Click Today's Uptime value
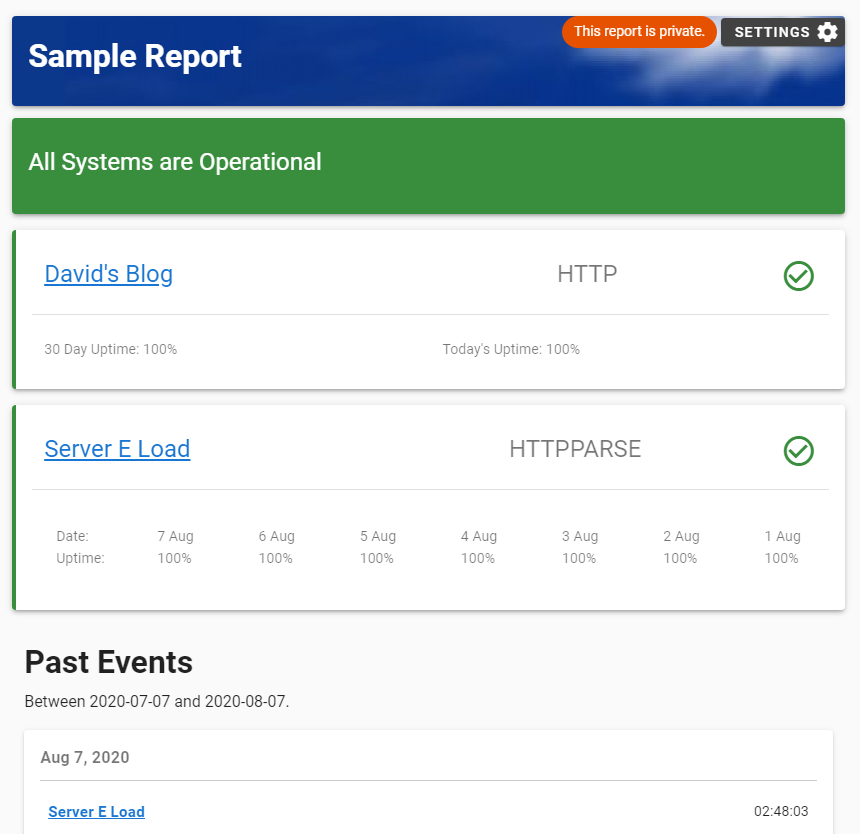Screen dimensions: 860x834 [511, 349]
